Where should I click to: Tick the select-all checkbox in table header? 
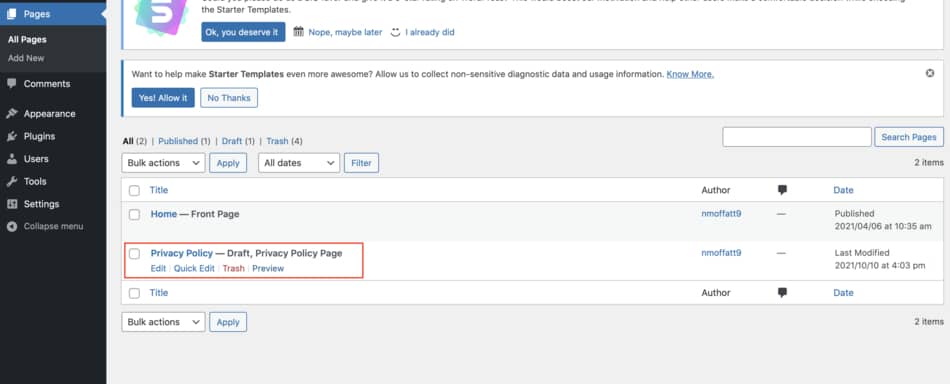(x=135, y=190)
